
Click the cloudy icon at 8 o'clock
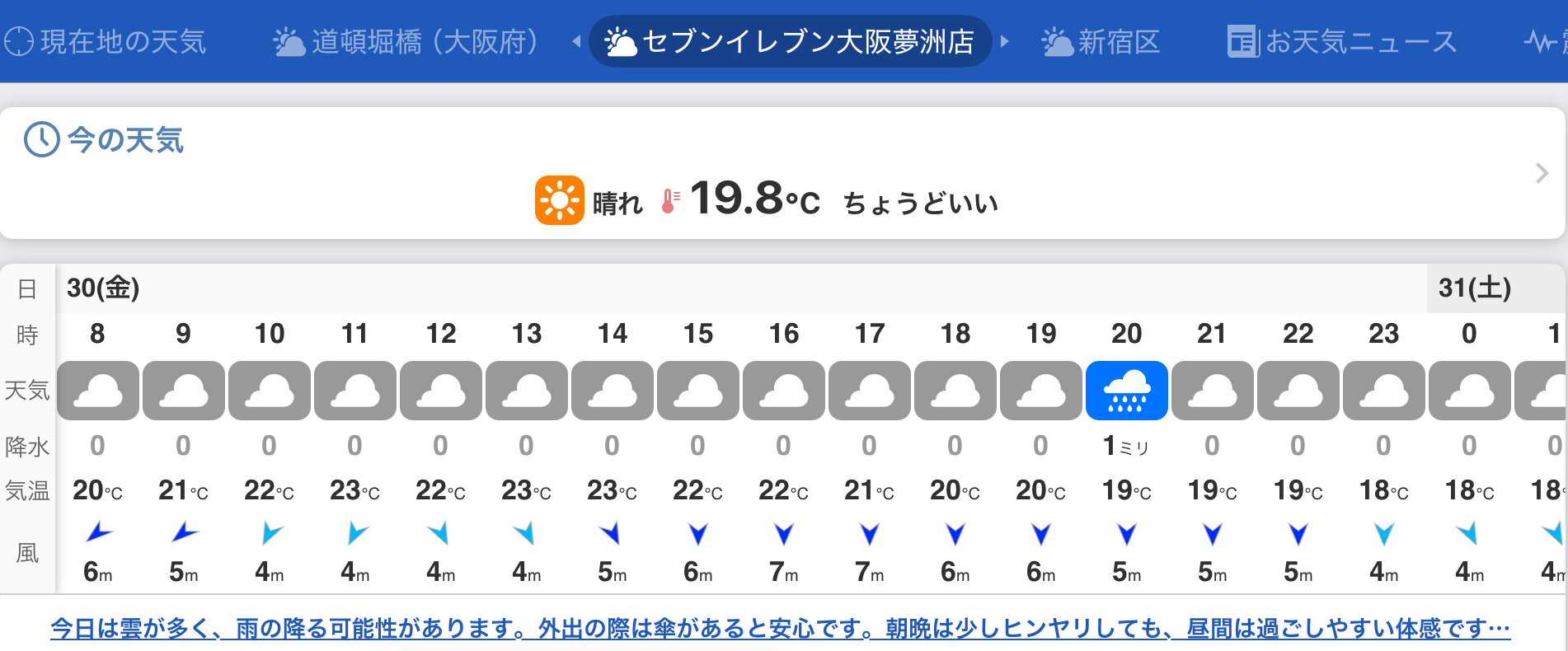coord(97,391)
